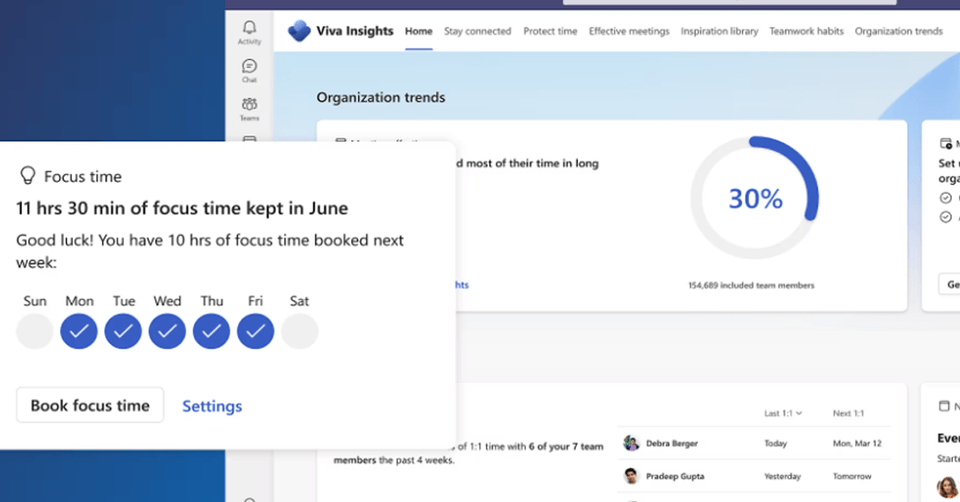Open the Effective meetings tab
The height and width of the screenshot is (502, 960).
coord(629,31)
